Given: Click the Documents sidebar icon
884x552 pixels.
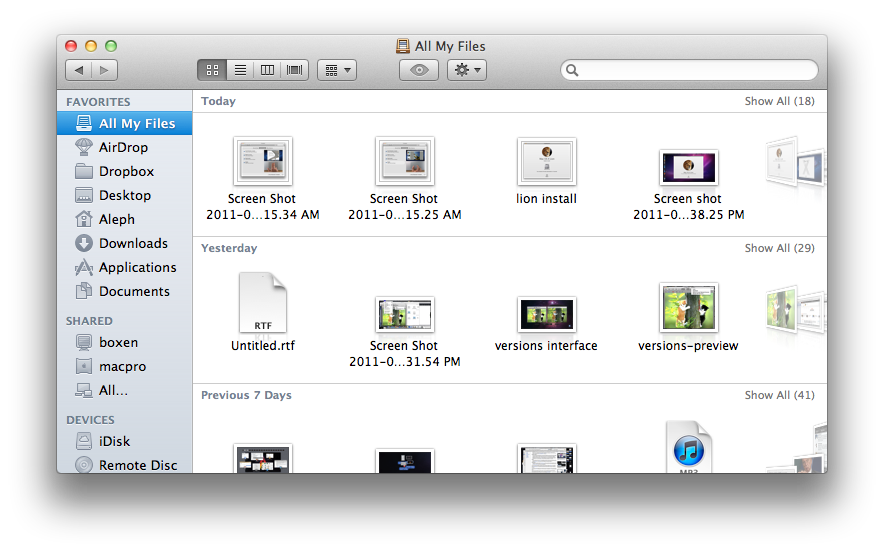Looking at the screenshot, I should (84, 291).
